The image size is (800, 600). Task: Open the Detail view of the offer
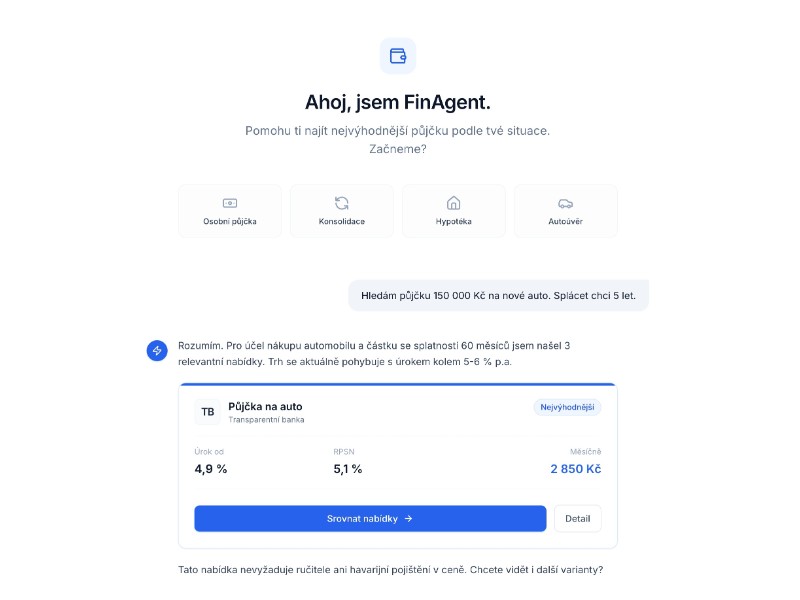tap(578, 518)
